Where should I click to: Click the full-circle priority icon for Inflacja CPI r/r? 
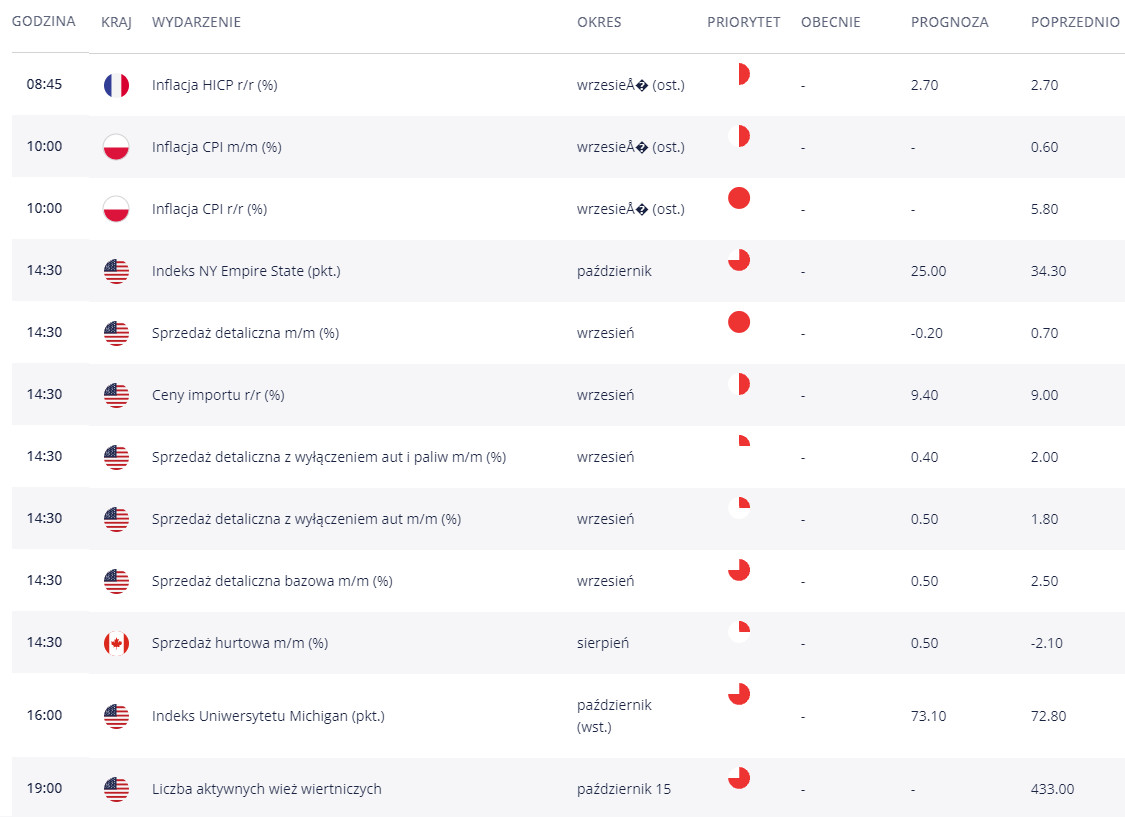739,198
